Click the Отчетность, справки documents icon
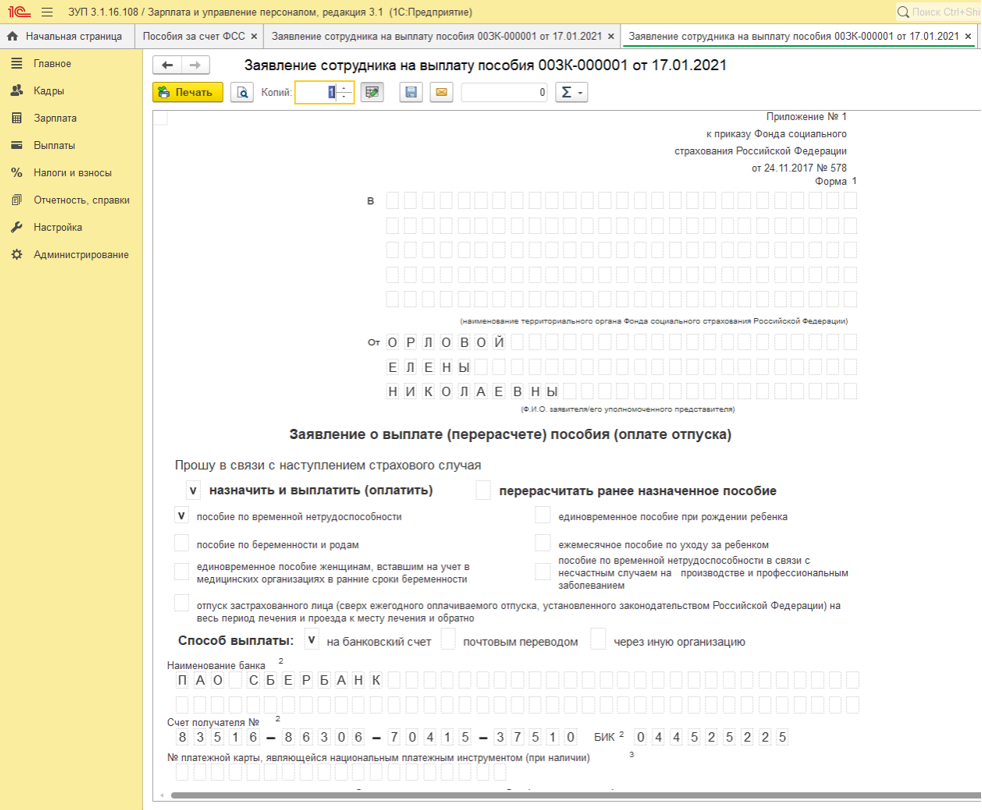982x810 pixels. [x=17, y=200]
